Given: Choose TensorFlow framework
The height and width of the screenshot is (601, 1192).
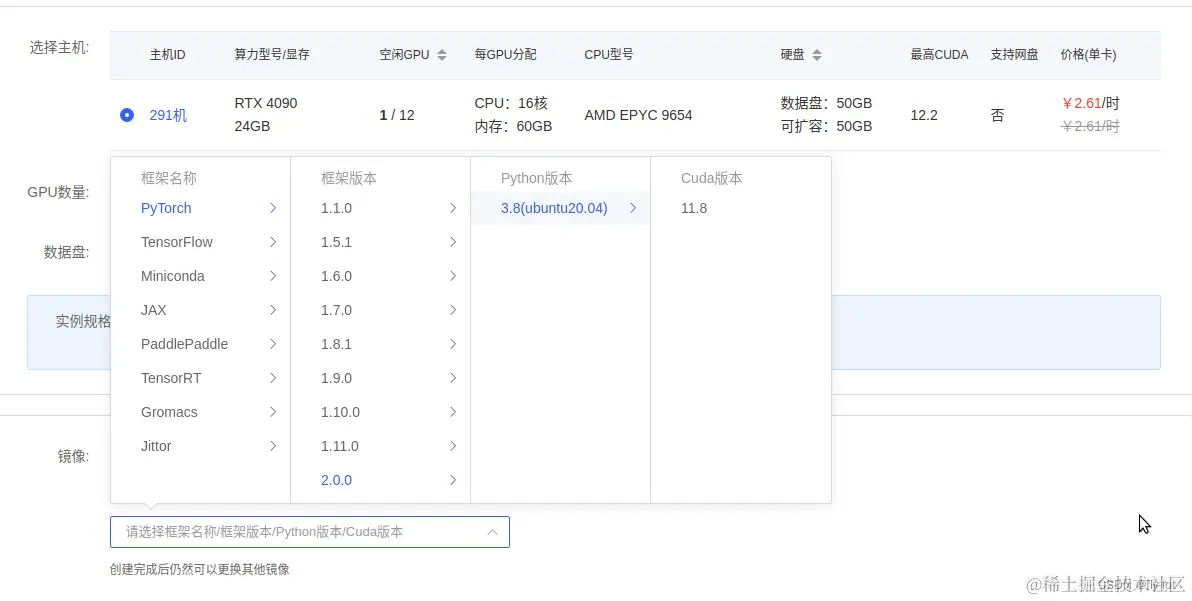Looking at the screenshot, I should (x=176, y=242).
